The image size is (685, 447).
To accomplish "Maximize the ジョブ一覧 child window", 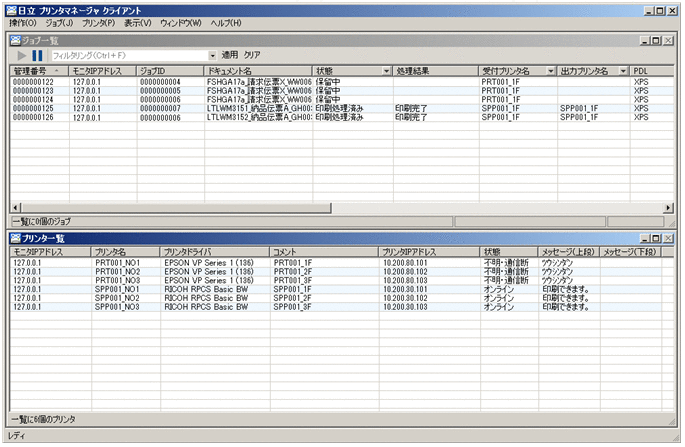I will (x=656, y=41).
